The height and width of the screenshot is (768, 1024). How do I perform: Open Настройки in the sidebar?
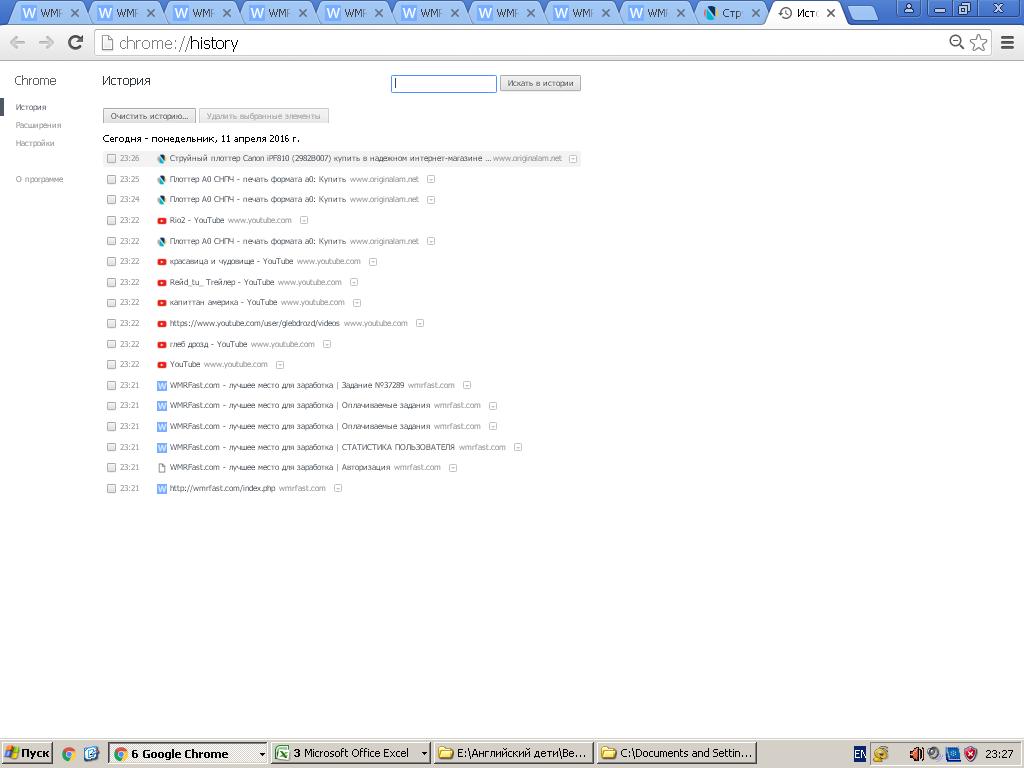point(35,143)
